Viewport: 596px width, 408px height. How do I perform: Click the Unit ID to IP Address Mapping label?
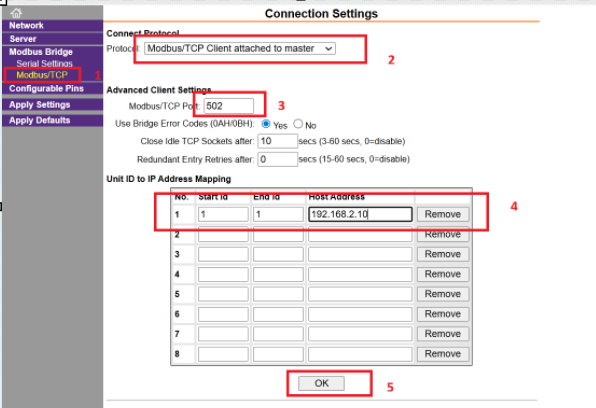(169, 179)
